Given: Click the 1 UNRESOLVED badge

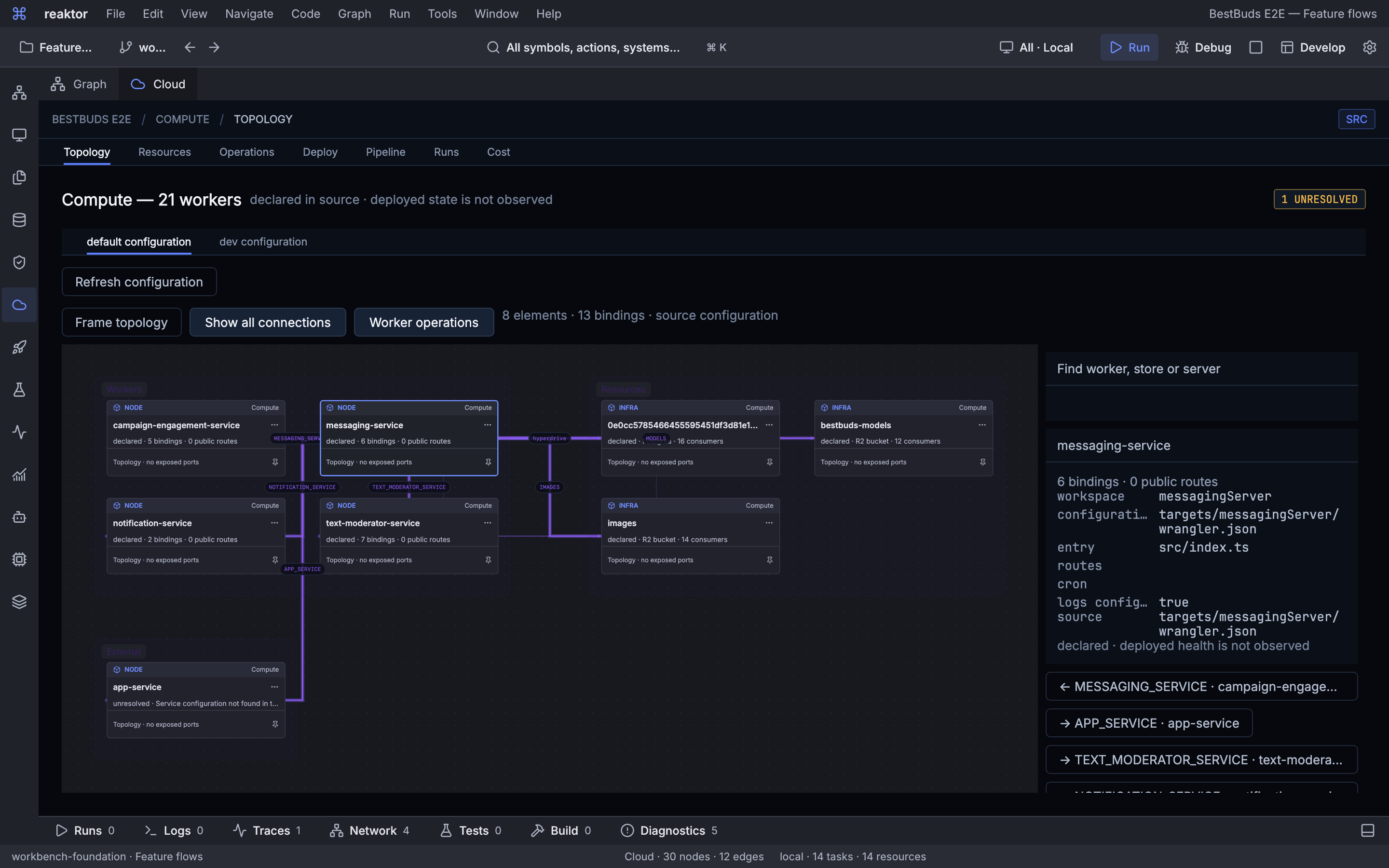Looking at the screenshot, I should [x=1320, y=199].
